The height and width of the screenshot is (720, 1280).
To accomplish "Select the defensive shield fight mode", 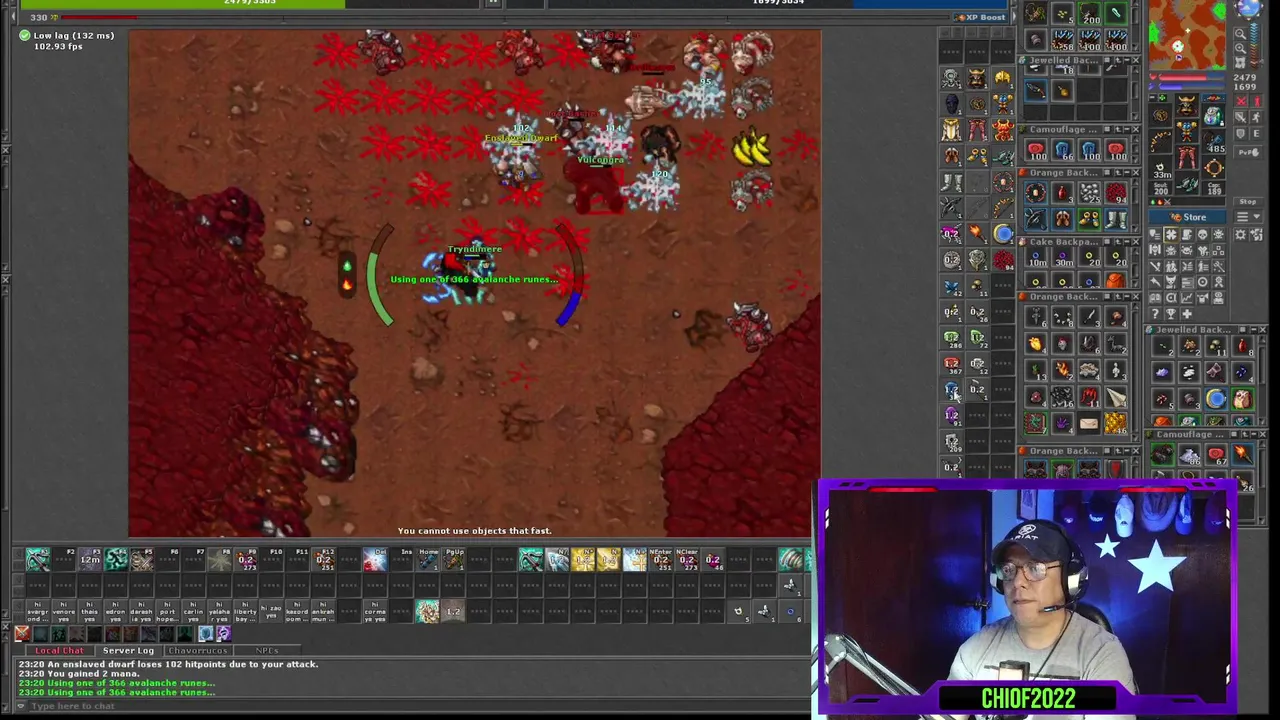I will tap(1242, 133).
